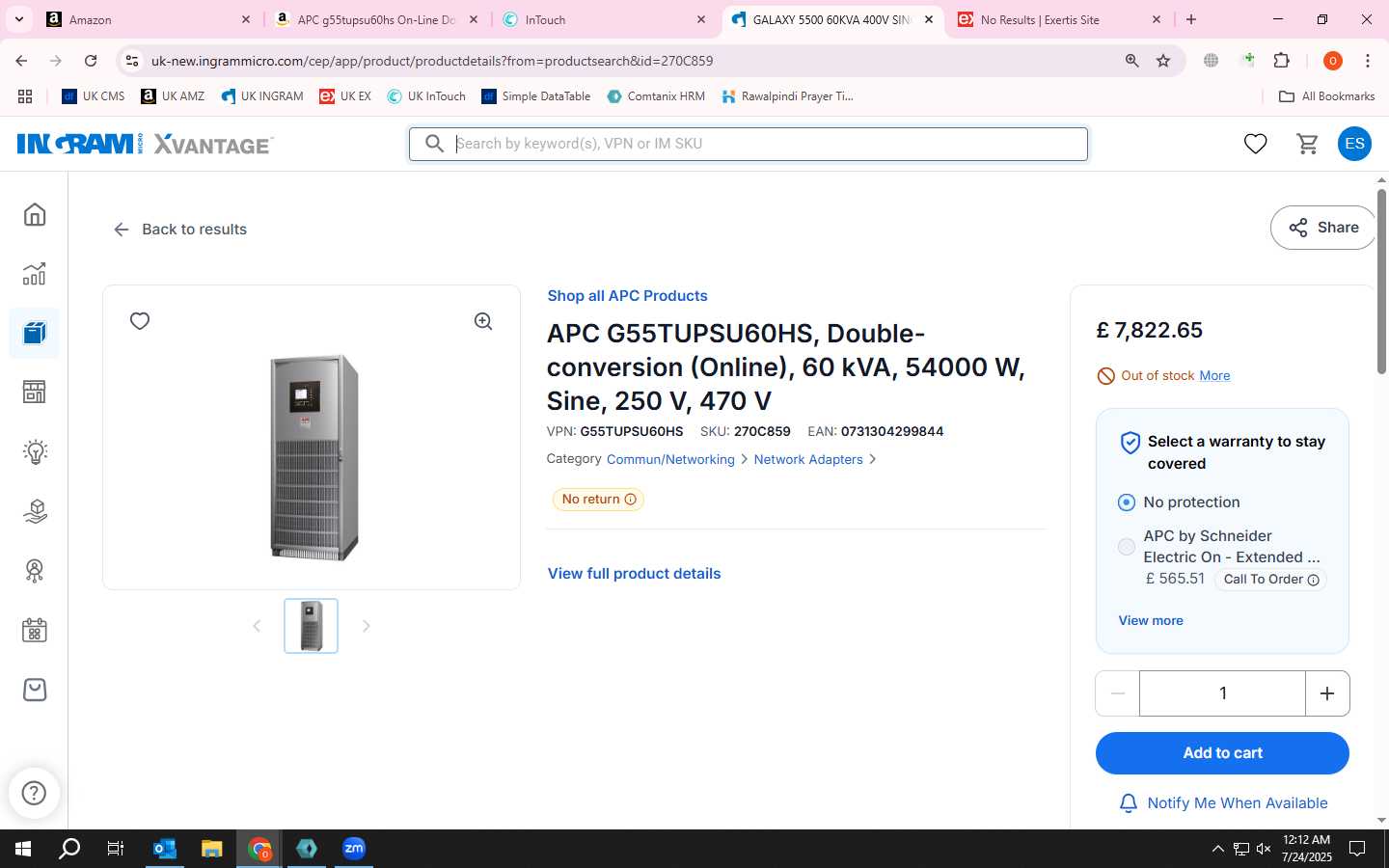Open the UK CMS bookmark

point(94,96)
